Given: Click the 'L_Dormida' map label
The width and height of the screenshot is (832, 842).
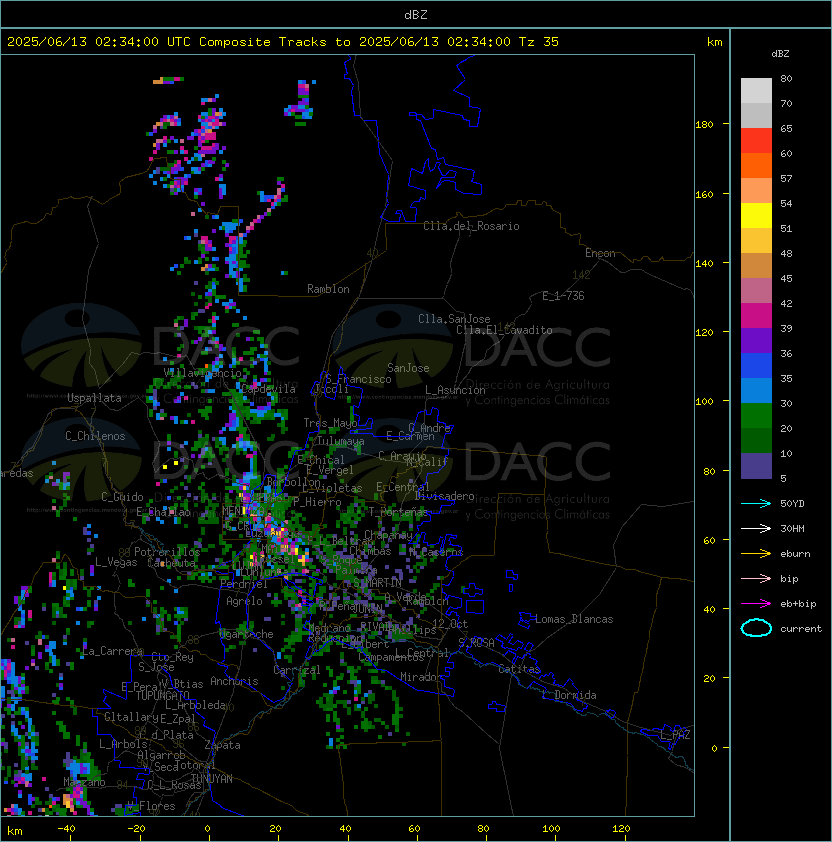Looking at the screenshot, I should click(x=569, y=695).
